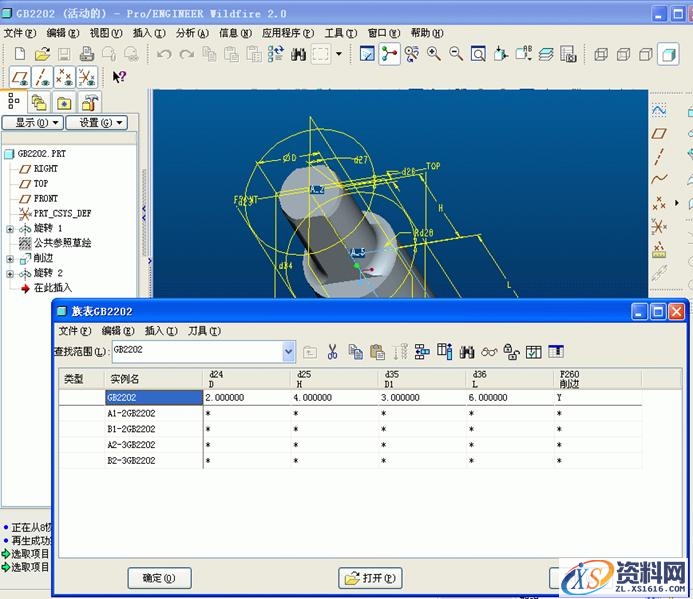The height and width of the screenshot is (599, 693).
Task: Click the glasses preview icon in family table
Action: (x=489, y=351)
